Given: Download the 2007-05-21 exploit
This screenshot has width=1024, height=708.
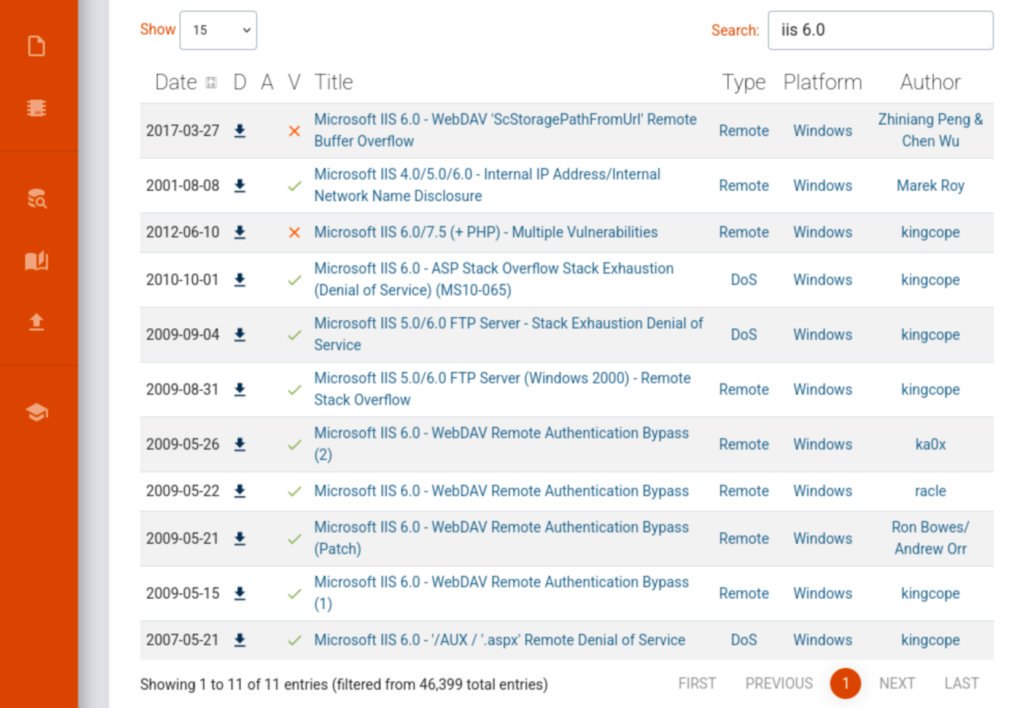Looking at the screenshot, I should [240, 640].
